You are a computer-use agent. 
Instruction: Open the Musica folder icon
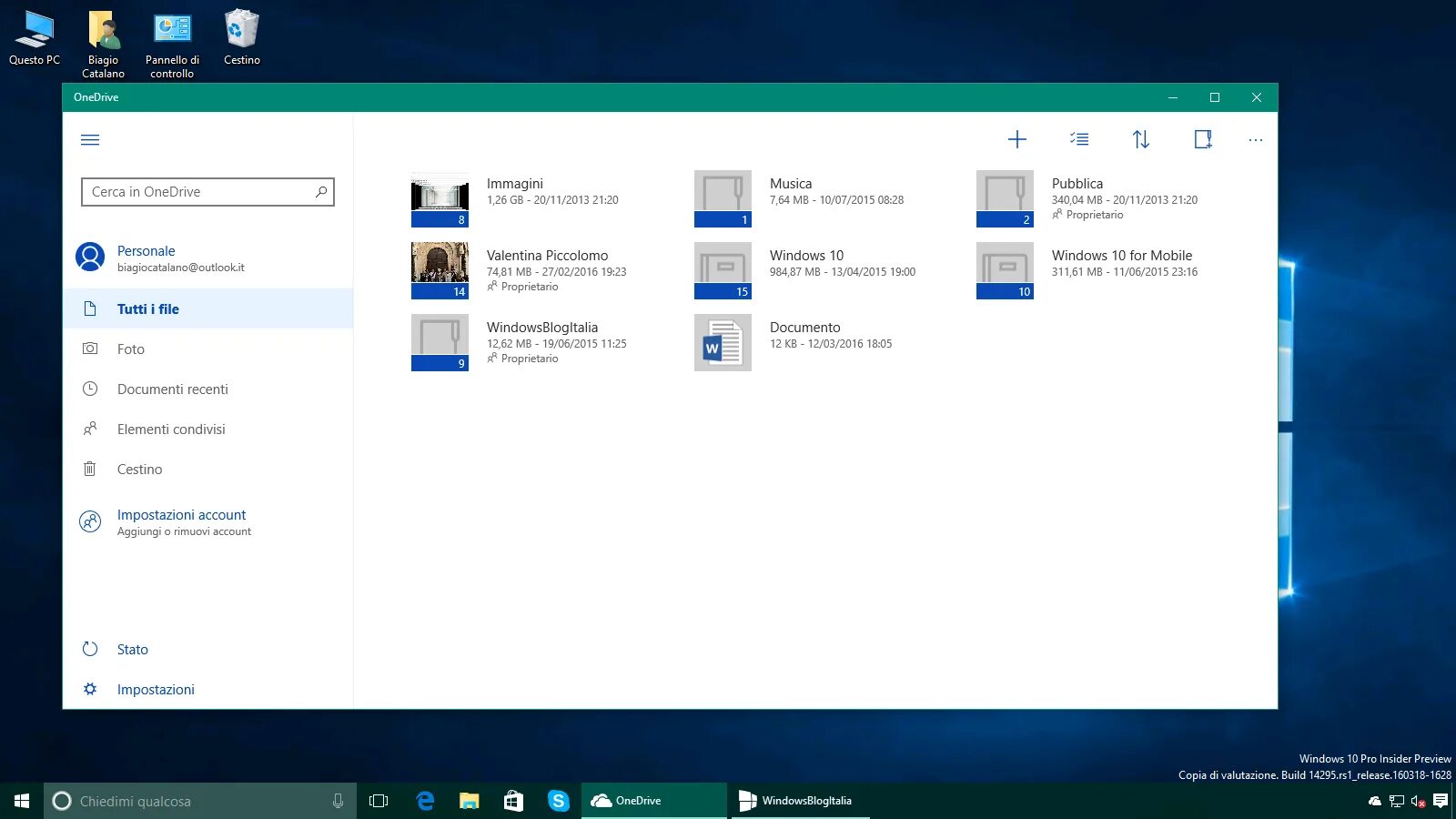[723, 198]
